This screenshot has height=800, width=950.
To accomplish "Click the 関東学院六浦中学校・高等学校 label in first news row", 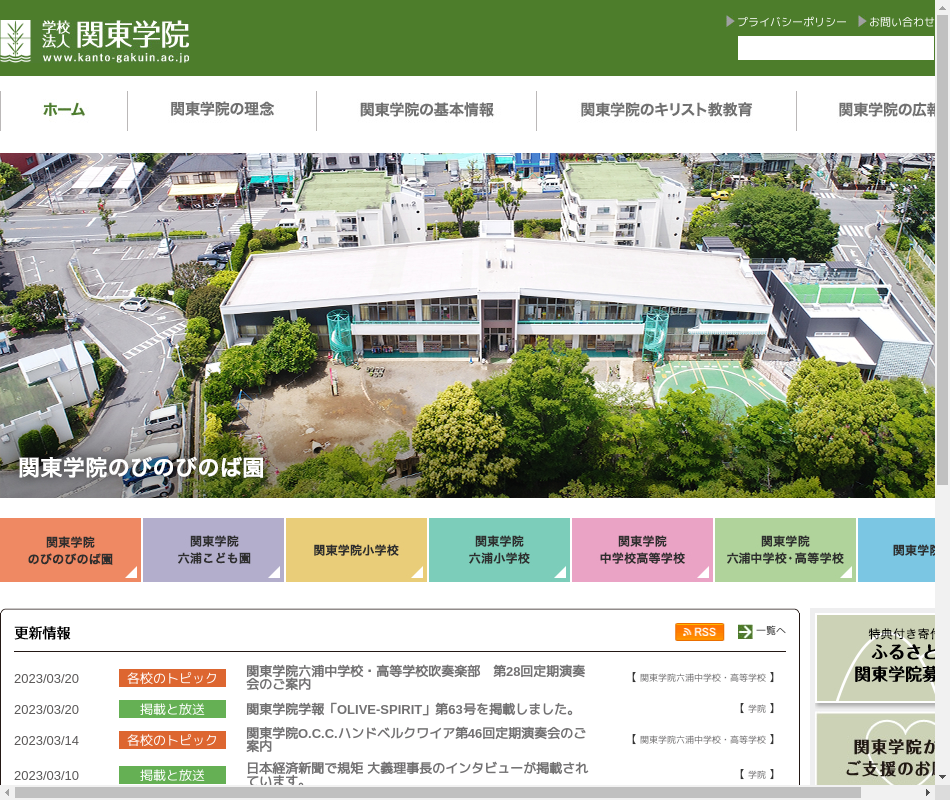I will [703, 678].
